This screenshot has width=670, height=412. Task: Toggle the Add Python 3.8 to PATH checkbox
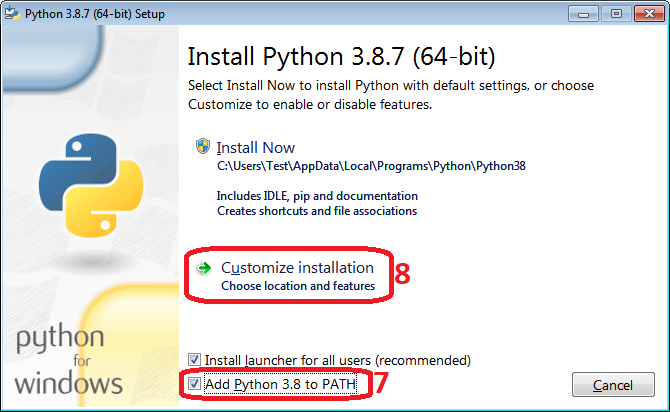point(195,383)
